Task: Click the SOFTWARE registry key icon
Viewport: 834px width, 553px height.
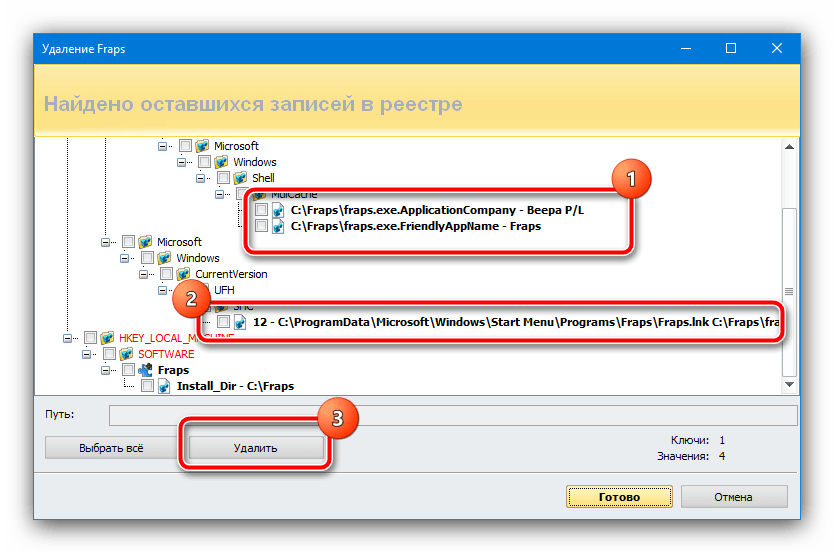Action: (x=126, y=354)
